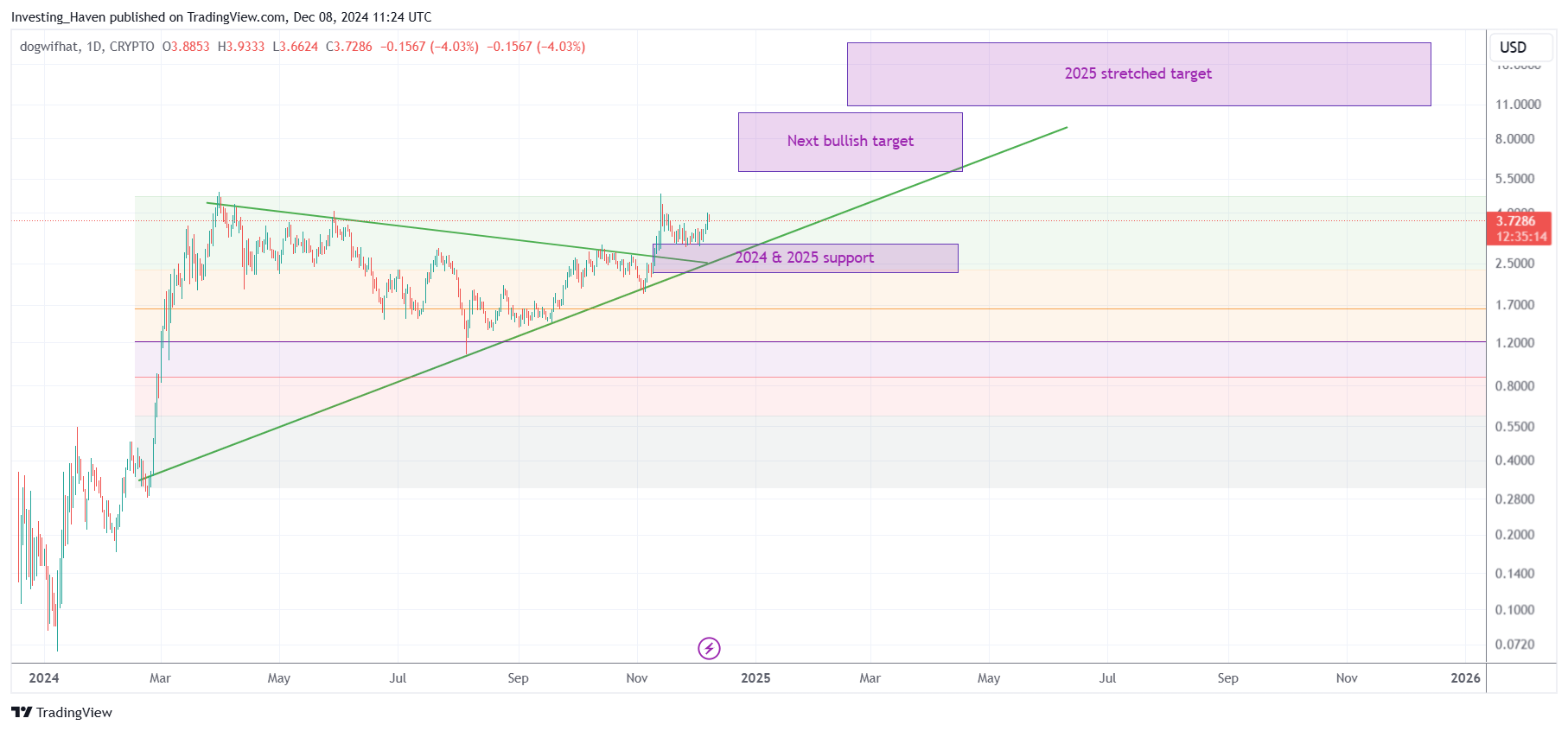The image size is (1568, 731).
Task: Click the 0.2000 price axis label
Action: [x=1514, y=535]
